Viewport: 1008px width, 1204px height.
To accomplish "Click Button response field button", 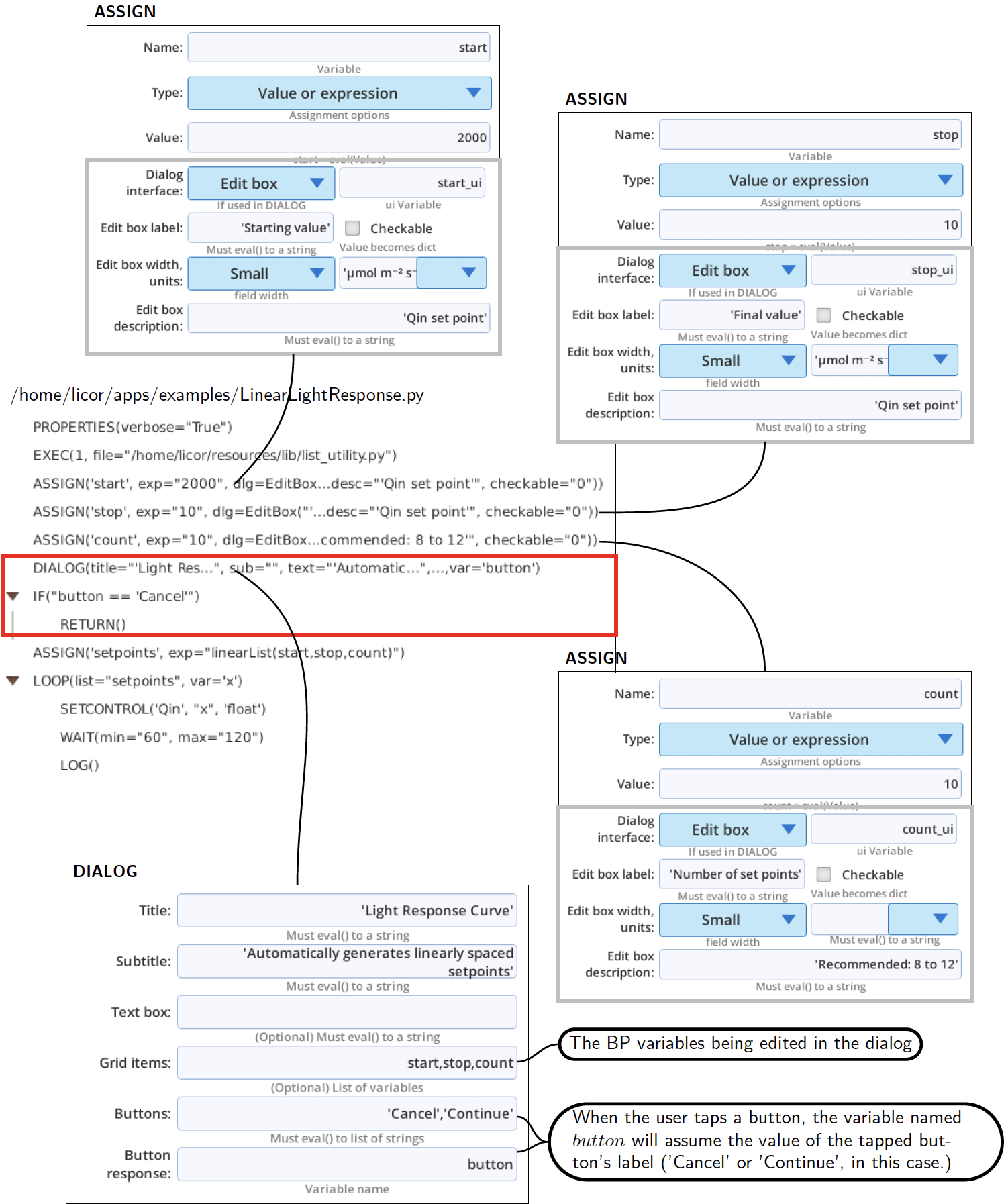I will click(347, 1164).
